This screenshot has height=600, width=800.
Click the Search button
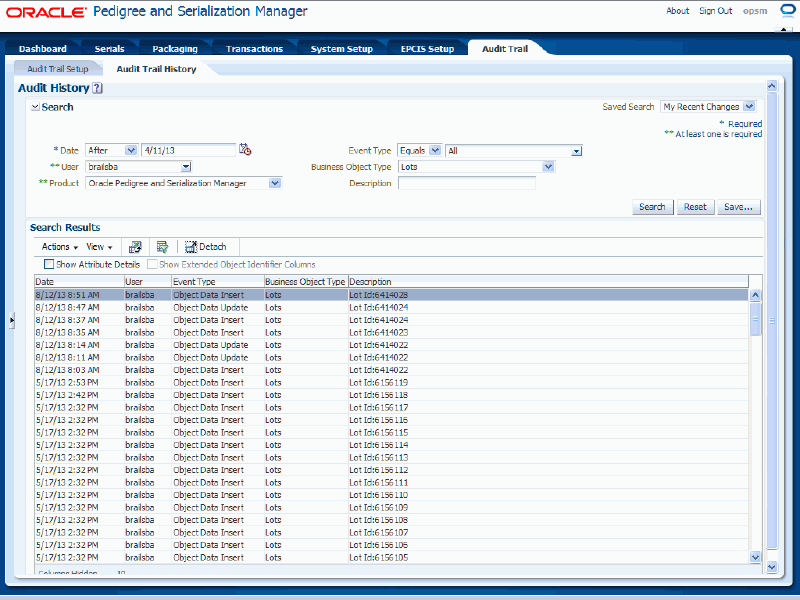(653, 207)
